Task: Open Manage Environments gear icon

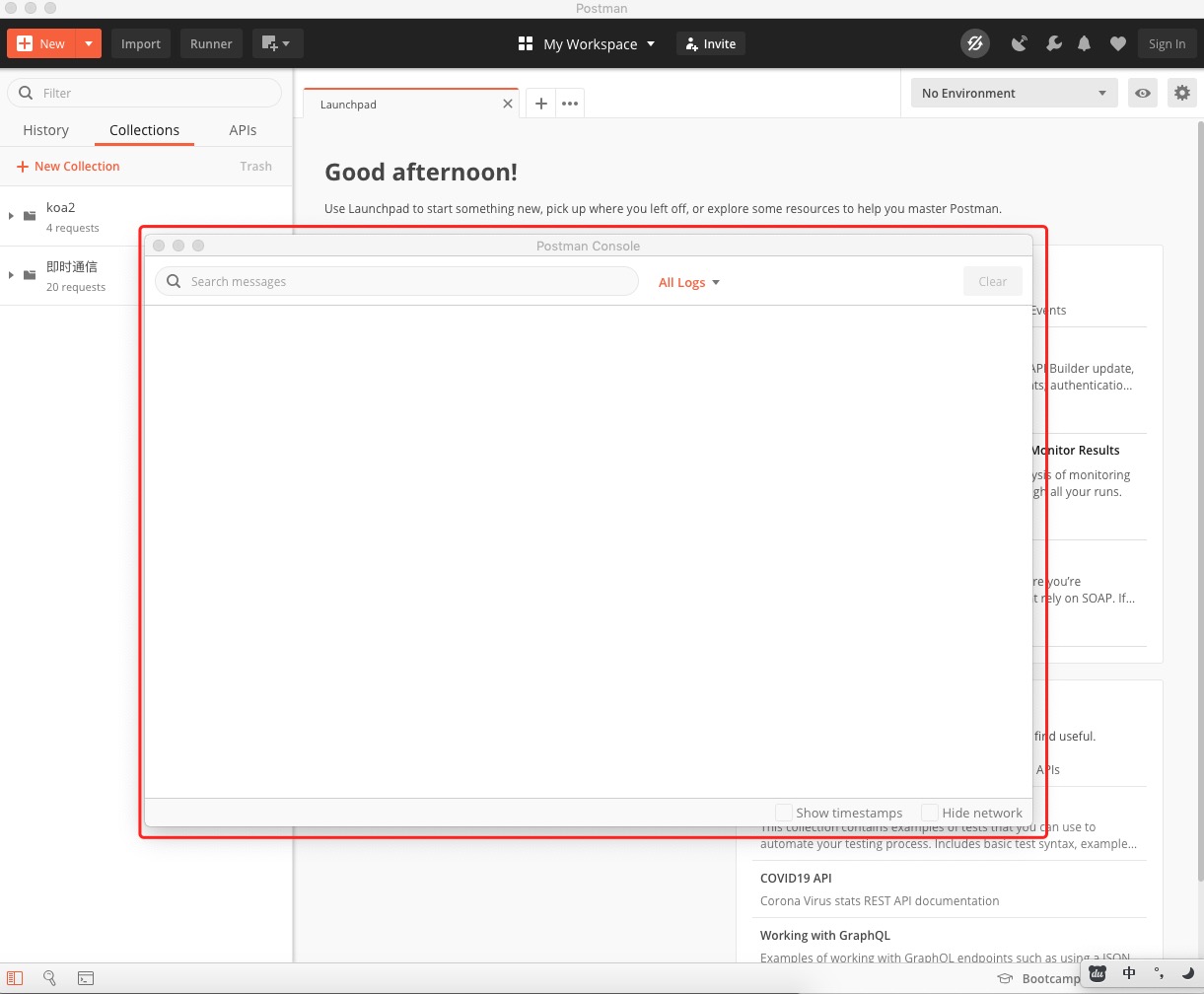Action: [1182, 93]
